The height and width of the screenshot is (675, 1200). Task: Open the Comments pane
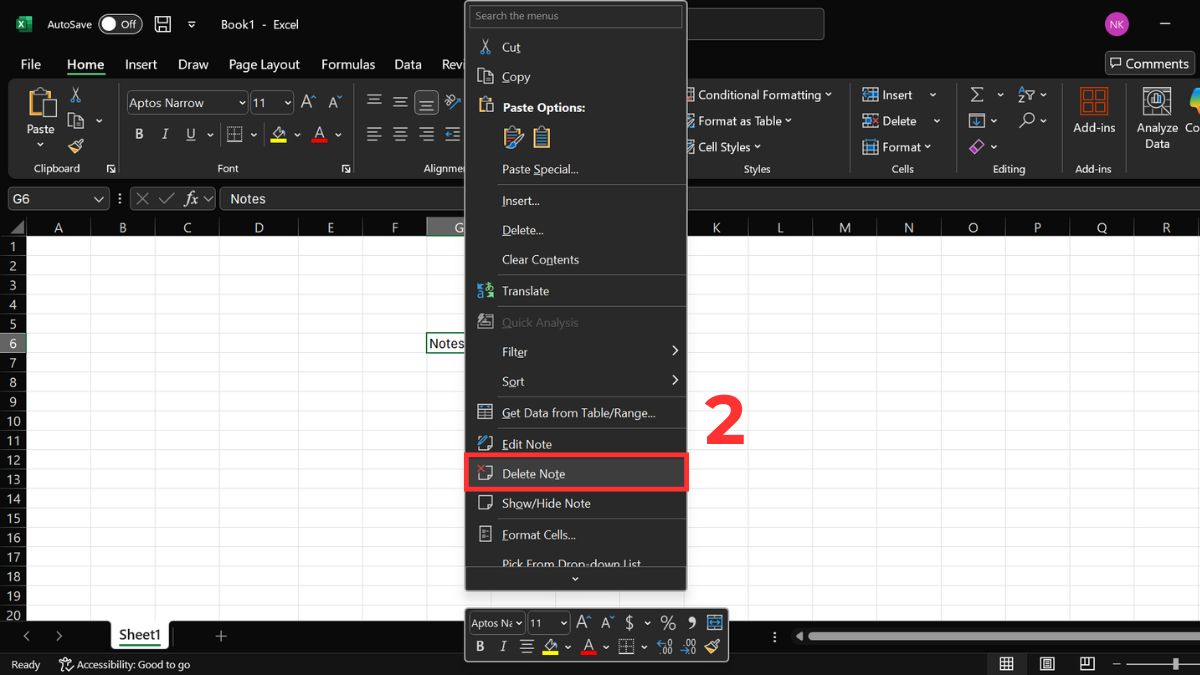coord(1148,63)
